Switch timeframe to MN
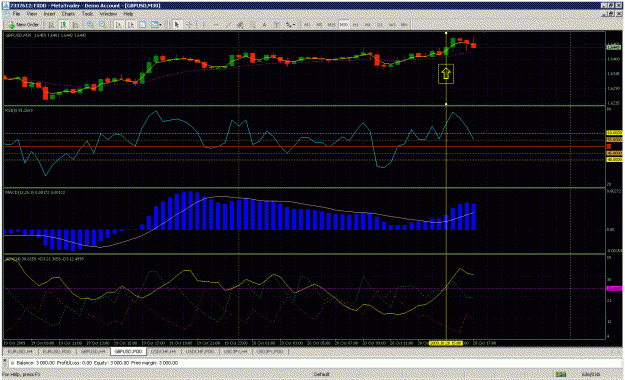Viewport: 625px width, 380px height. coord(404,25)
